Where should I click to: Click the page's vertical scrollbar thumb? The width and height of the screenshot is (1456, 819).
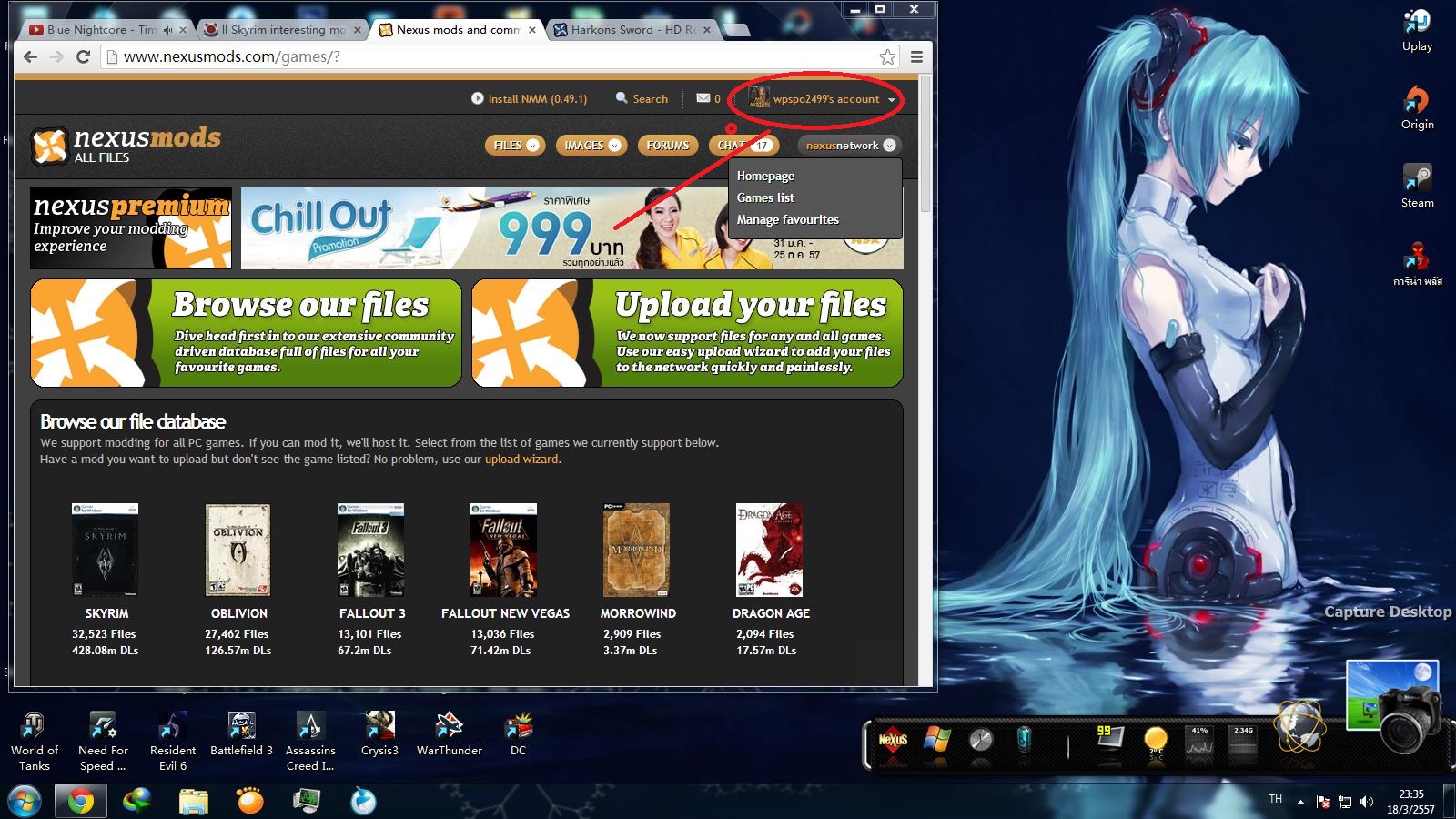926,146
